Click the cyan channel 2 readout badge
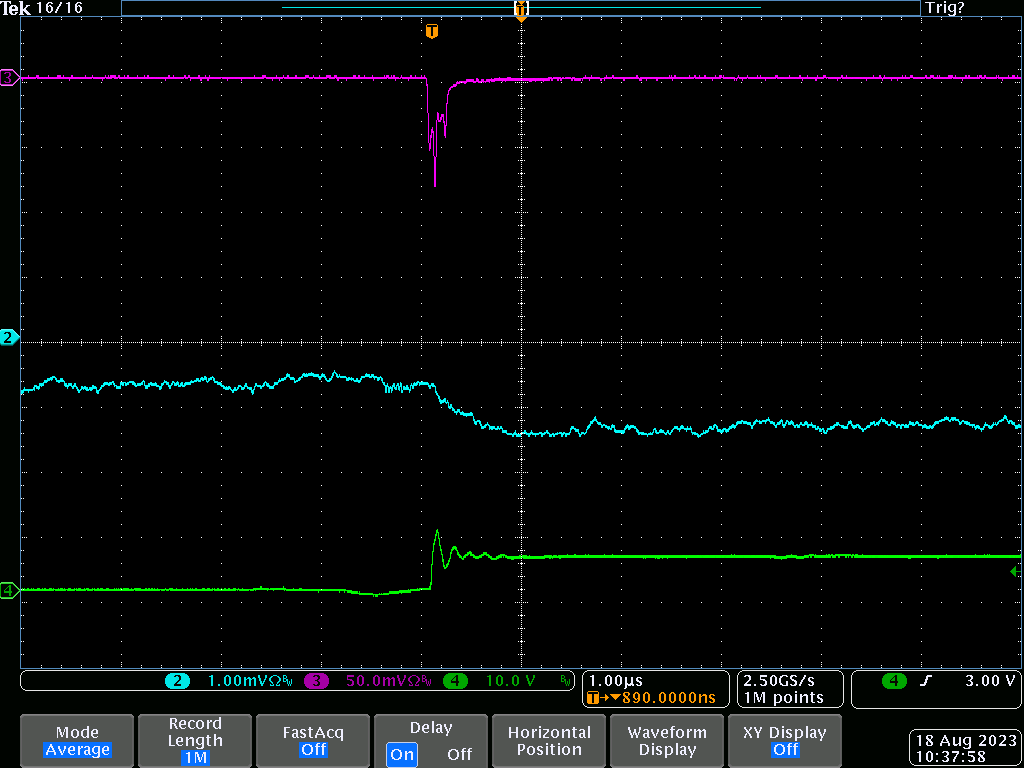Viewport: 1024px width, 768px height. [178, 681]
